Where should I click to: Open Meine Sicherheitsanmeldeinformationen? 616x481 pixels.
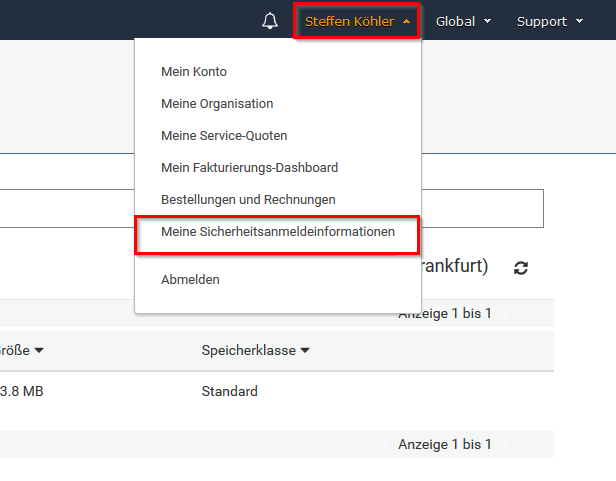coord(278,232)
